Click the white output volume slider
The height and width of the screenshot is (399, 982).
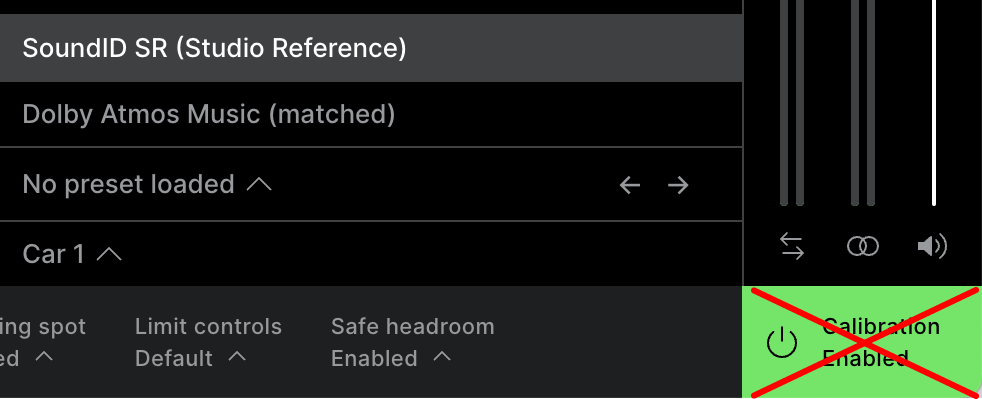pyautogui.click(x=934, y=103)
